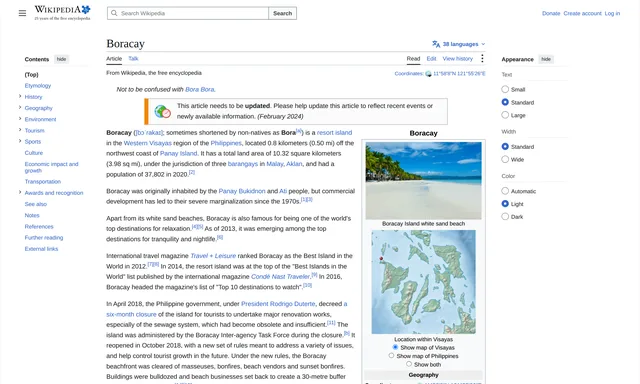
Task: Open the main menu hamburger icon
Action: tap(22, 13)
